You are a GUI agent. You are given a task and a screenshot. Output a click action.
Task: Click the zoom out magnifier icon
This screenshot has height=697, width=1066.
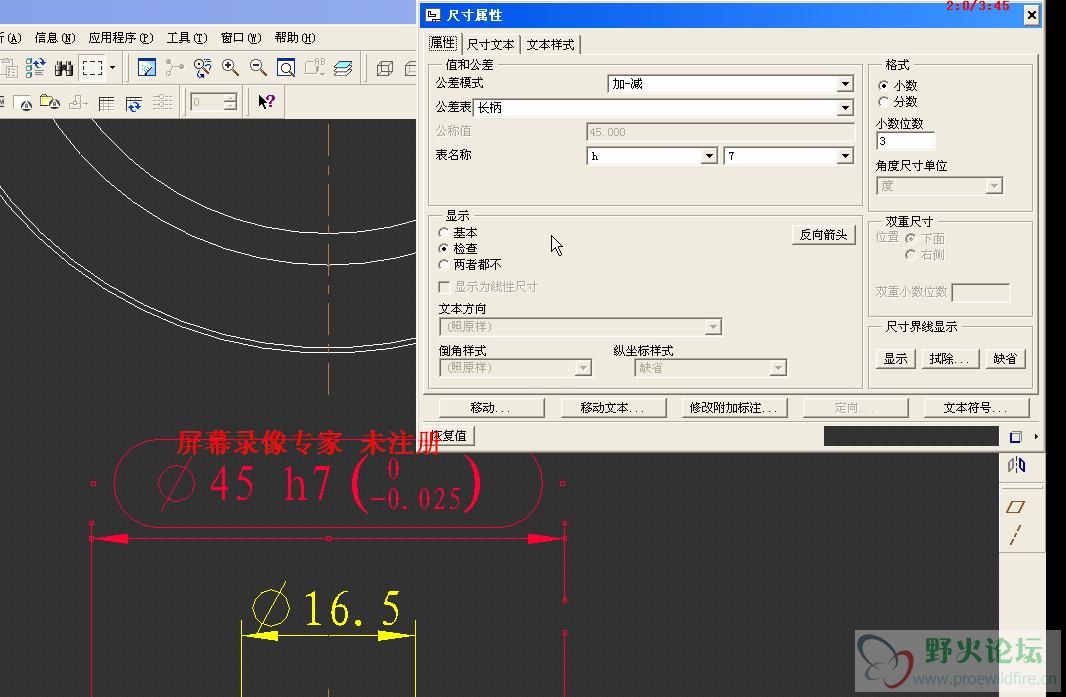[x=258, y=67]
